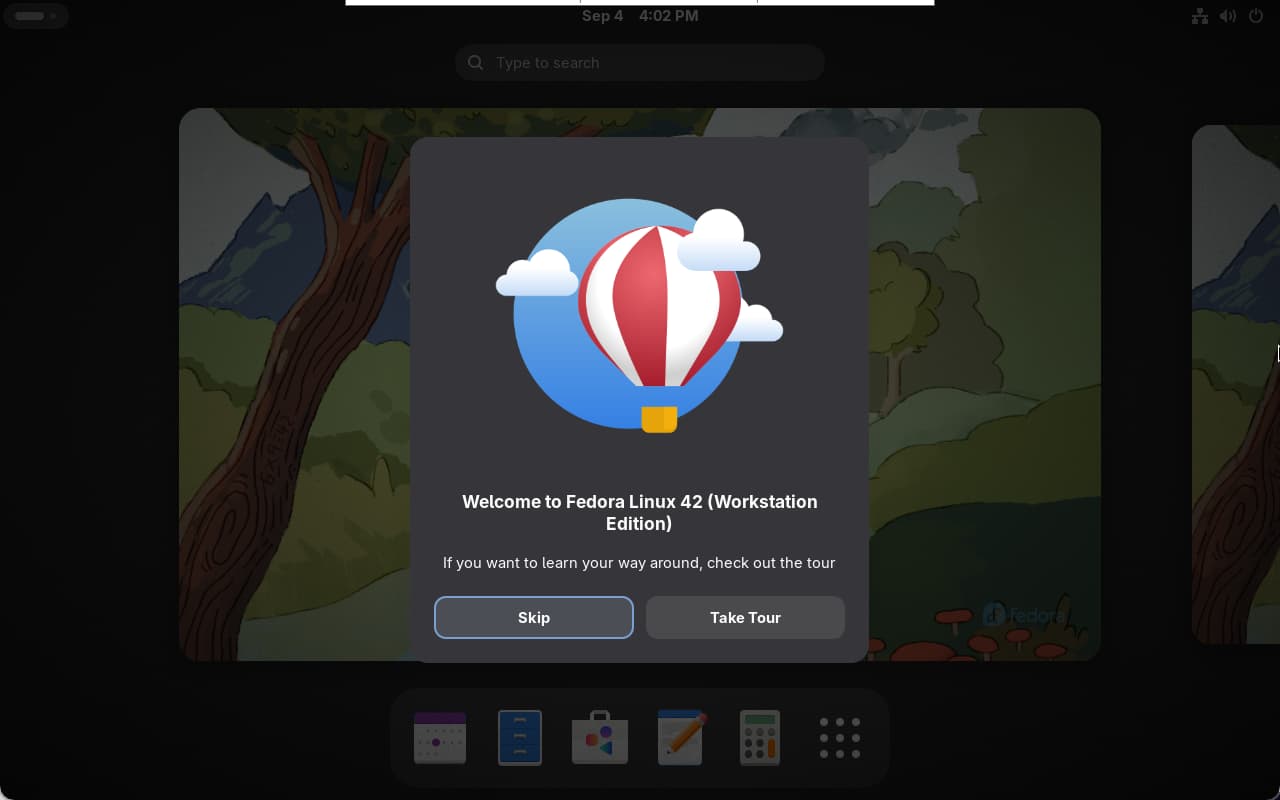Screen dimensions: 1280x800
Task: Open the Calendar app from the dock
Action: click(440, 738)
